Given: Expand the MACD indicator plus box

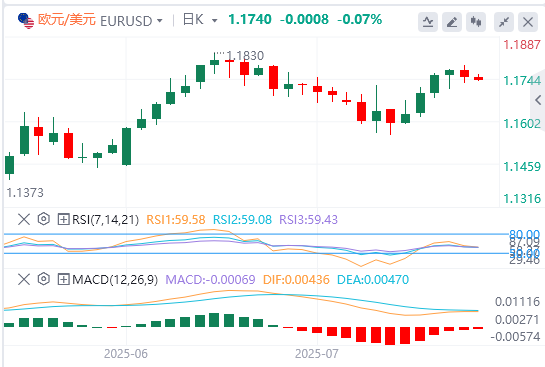Looking at the screenshot, I should pos(63,279).
